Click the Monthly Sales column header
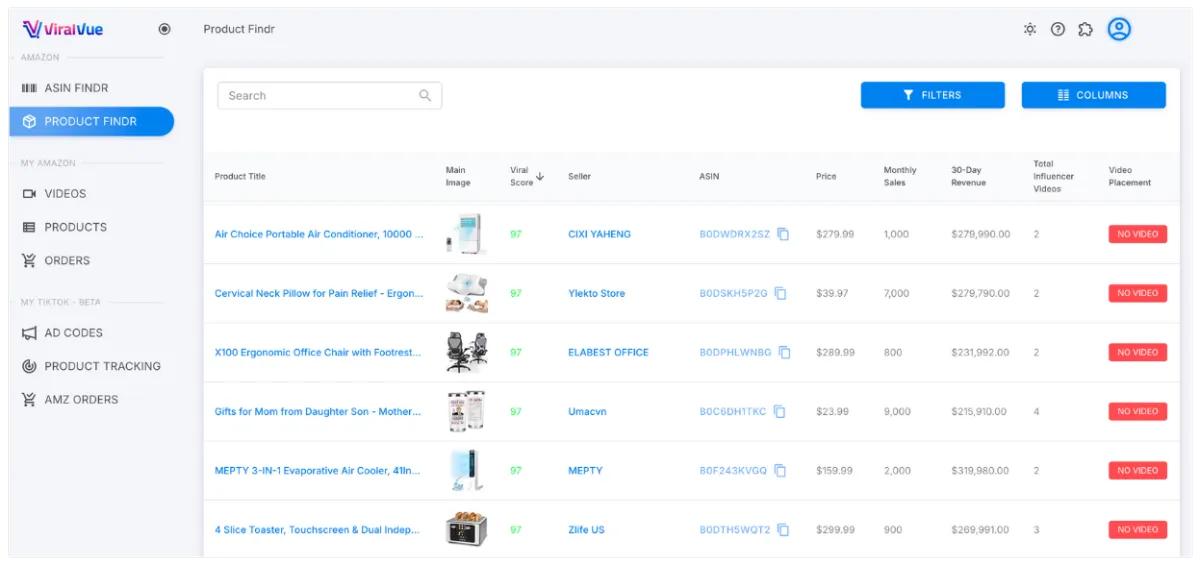1200x565 pixels. pyautogui.click(x=900, y=176)
